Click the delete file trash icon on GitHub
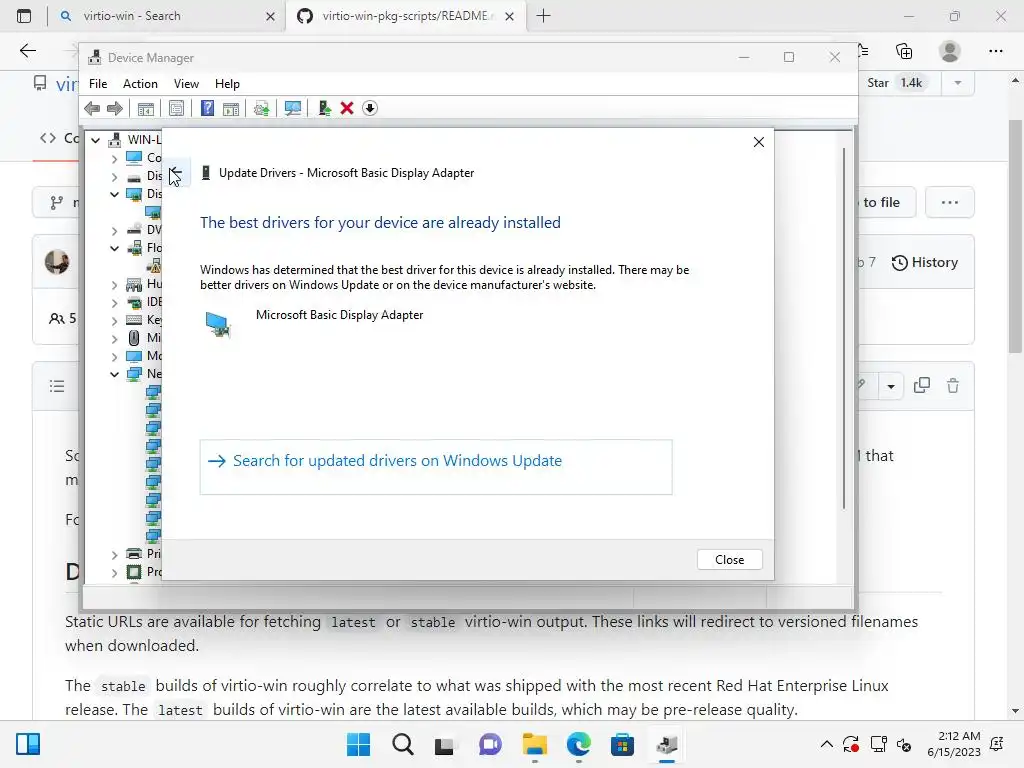The image size is (1024, 768). (953, 386)
